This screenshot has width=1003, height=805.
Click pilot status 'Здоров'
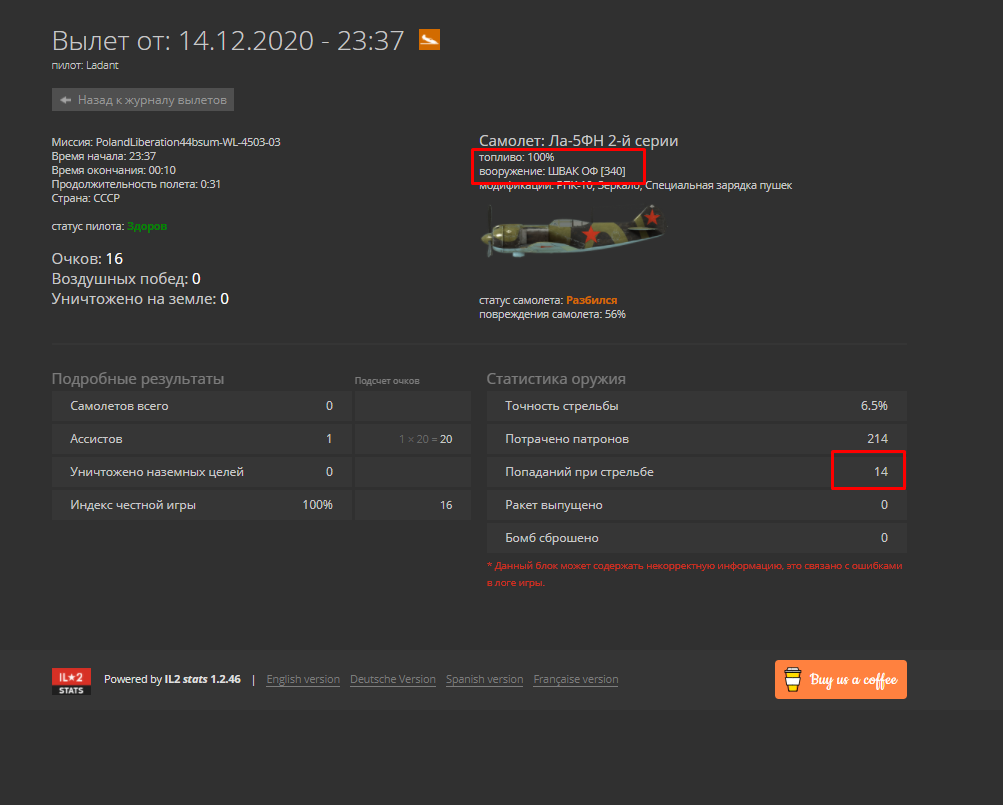point(147,227)
